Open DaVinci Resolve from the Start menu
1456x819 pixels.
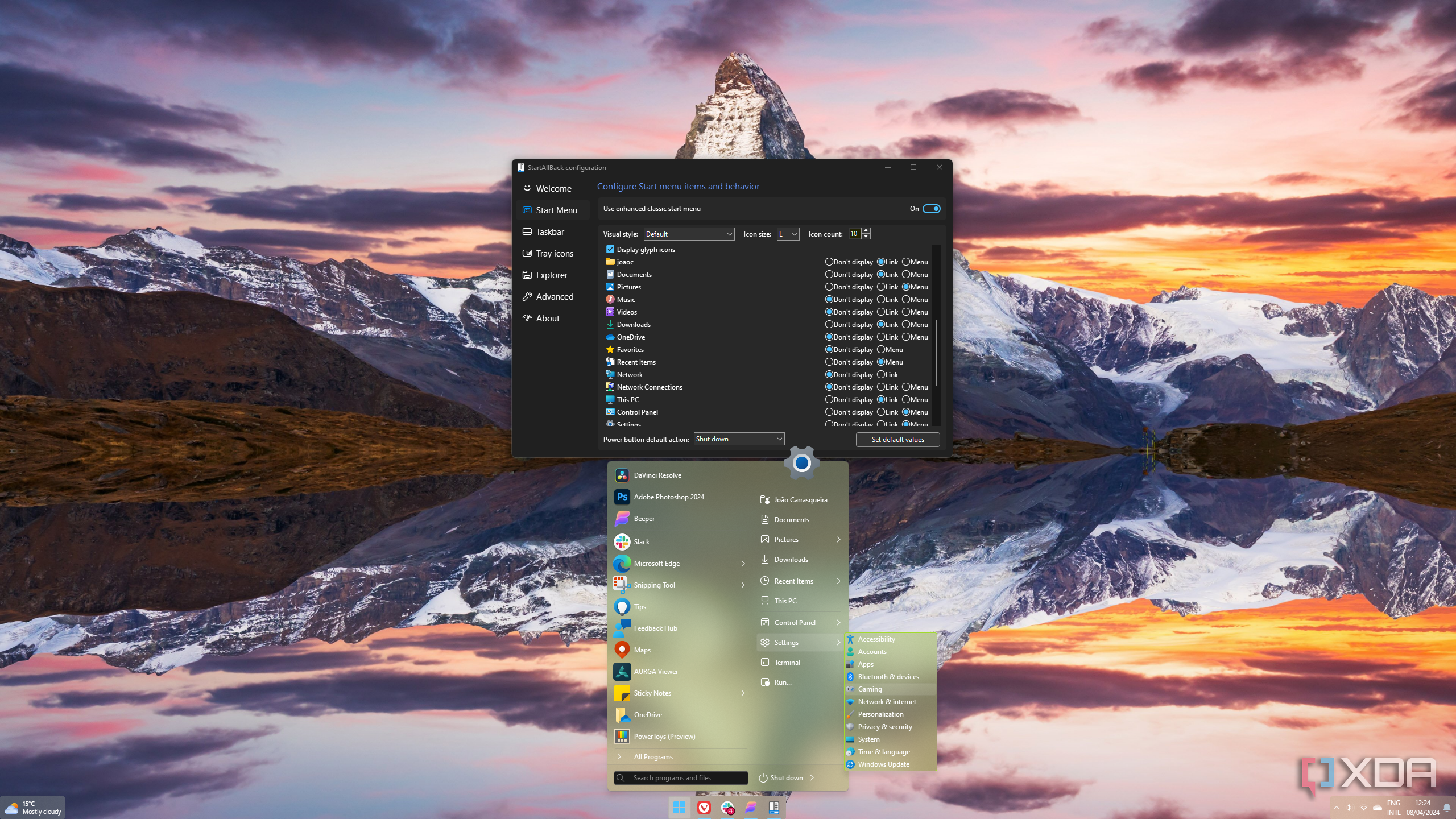[x=657, y=475]
